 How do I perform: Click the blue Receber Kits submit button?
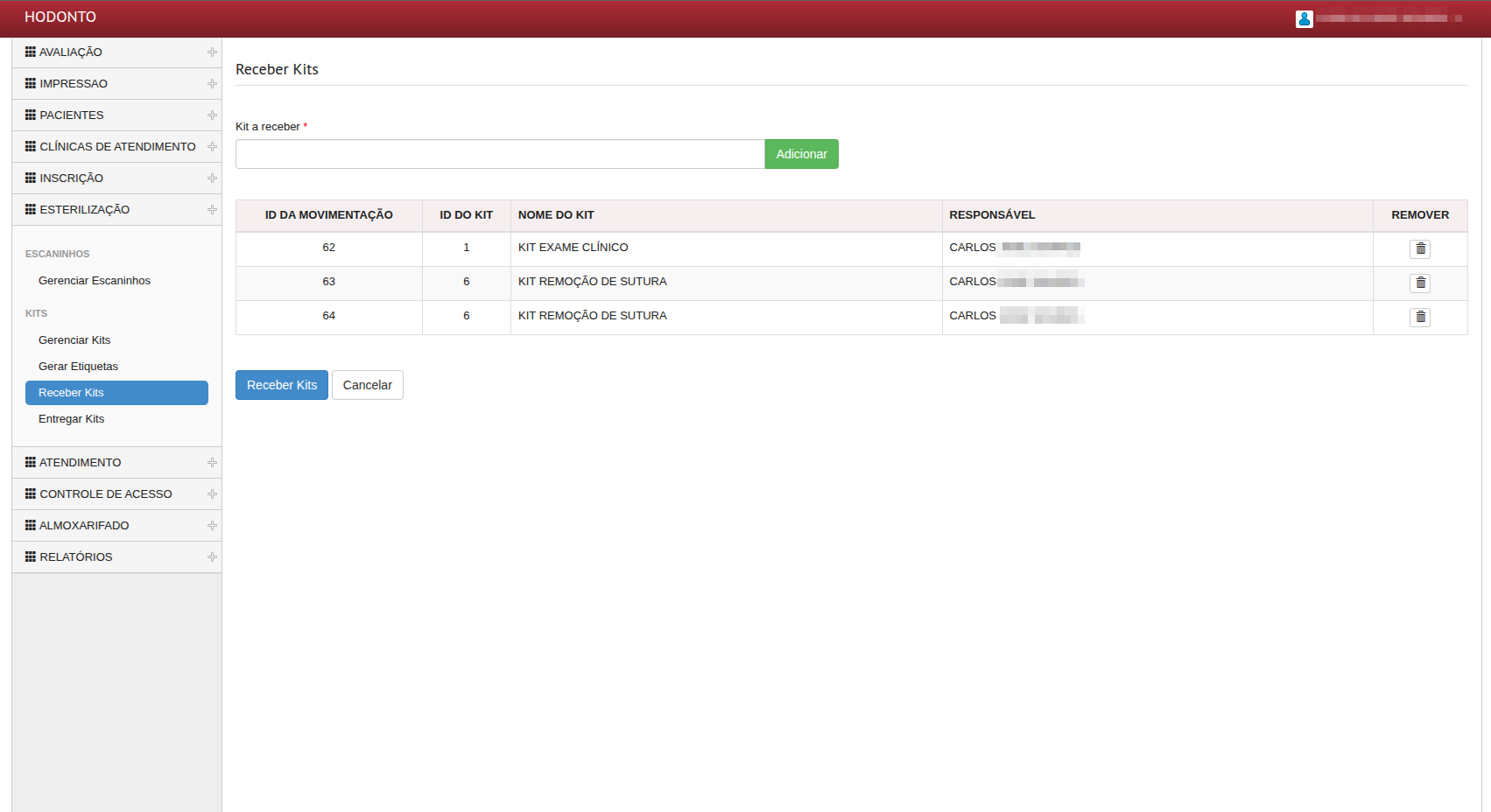click(x=281, y=385)
